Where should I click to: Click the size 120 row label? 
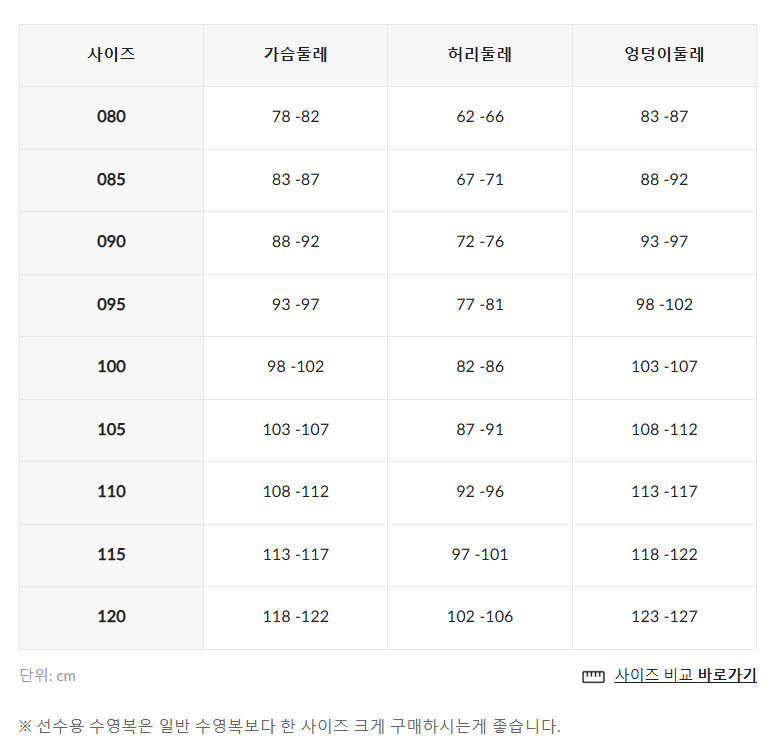tap(111, 617)
